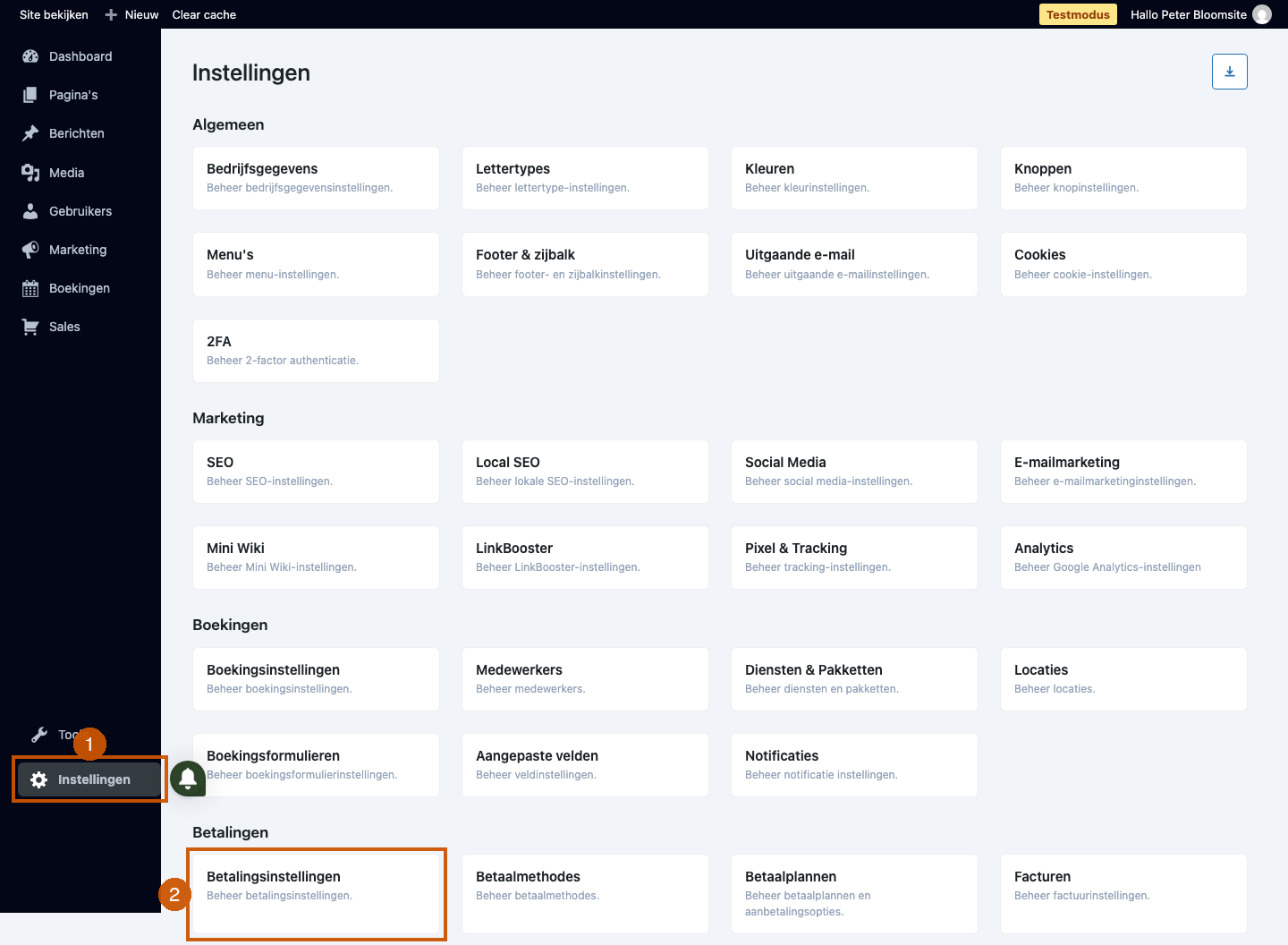Screen dimensions: 1288x945
Task: Click the Marketing megaphone icon
Action: pos(30,250)
